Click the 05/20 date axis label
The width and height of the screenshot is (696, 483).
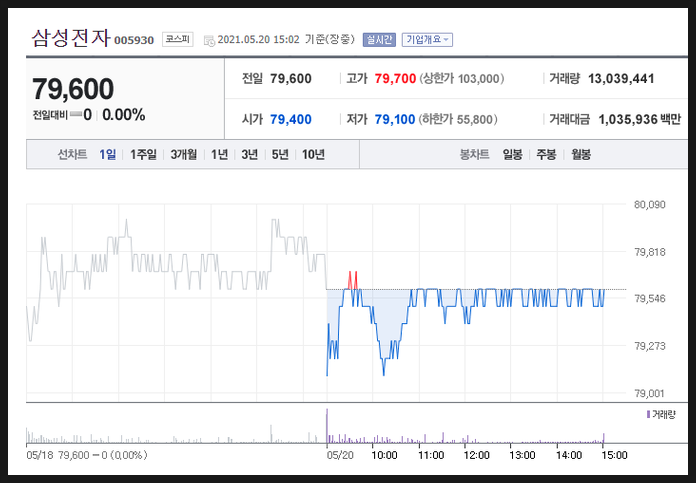tap(340, 455)
